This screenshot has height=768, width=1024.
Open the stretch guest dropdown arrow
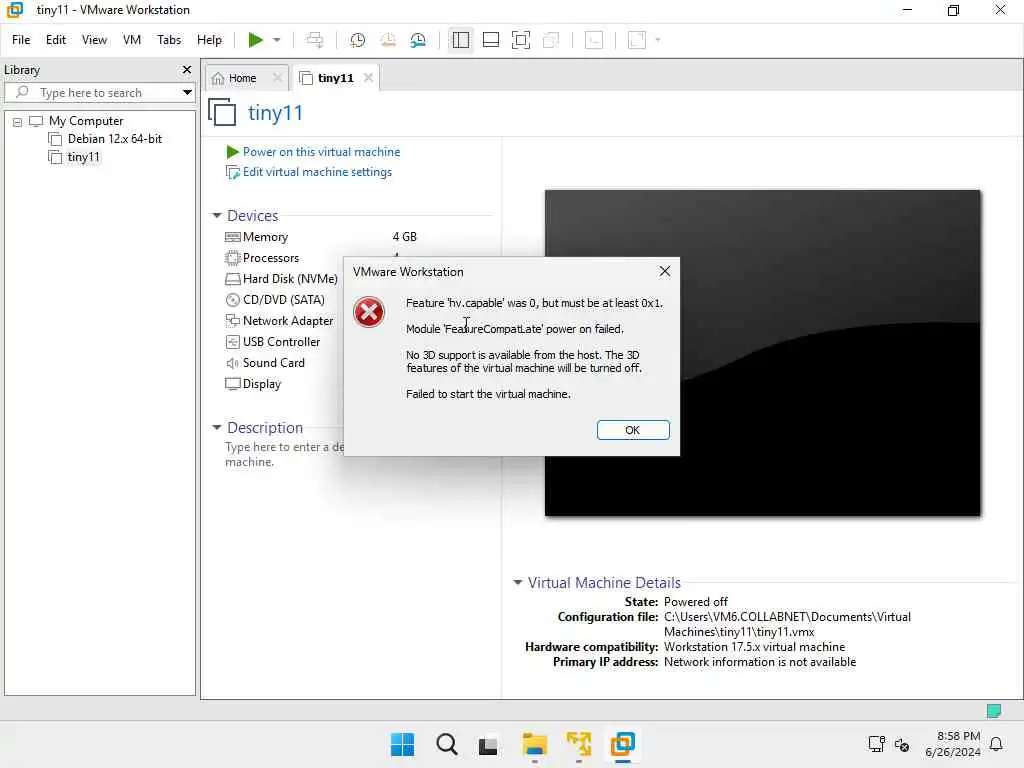coord(658,40)
